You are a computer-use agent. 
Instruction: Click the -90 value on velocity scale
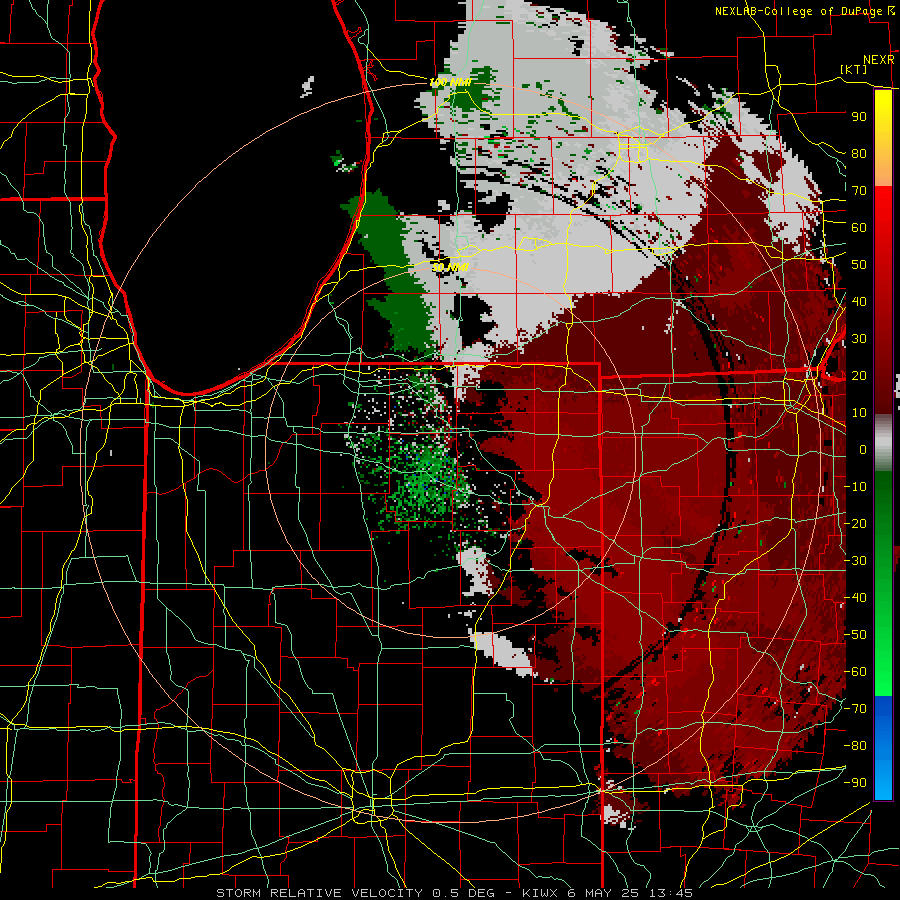pos(855,783)
